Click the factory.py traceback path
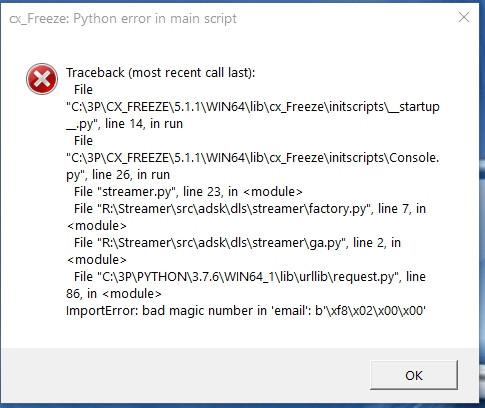The height and width of the screenshot is (408, 485). coord(235,209)
